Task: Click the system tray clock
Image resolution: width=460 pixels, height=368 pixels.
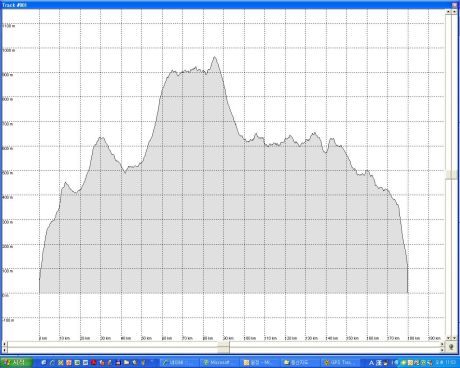Action: click(x=449, y=362)
